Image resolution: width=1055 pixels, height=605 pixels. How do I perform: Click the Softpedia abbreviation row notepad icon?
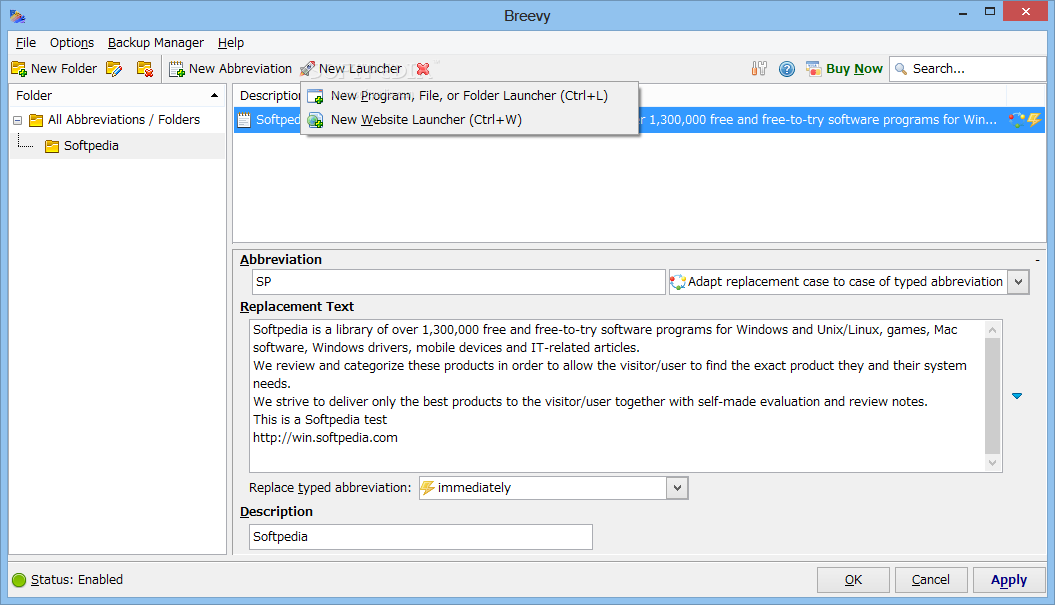pos(244,120)
